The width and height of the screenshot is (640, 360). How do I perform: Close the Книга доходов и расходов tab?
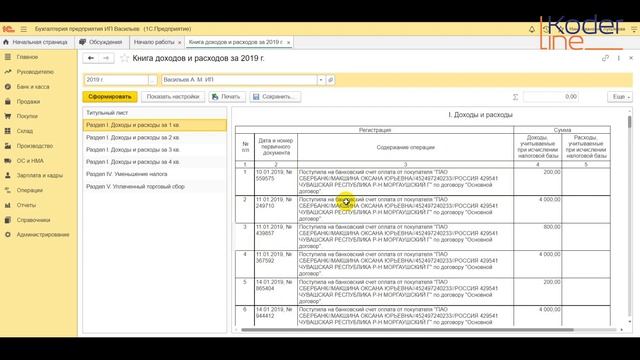(289, 42)
